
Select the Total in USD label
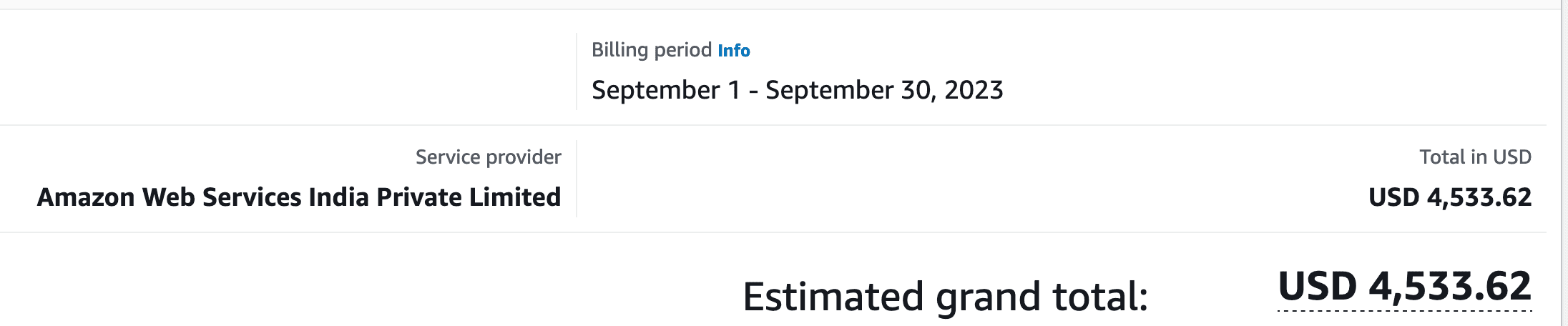click(x=1476, y=157)
